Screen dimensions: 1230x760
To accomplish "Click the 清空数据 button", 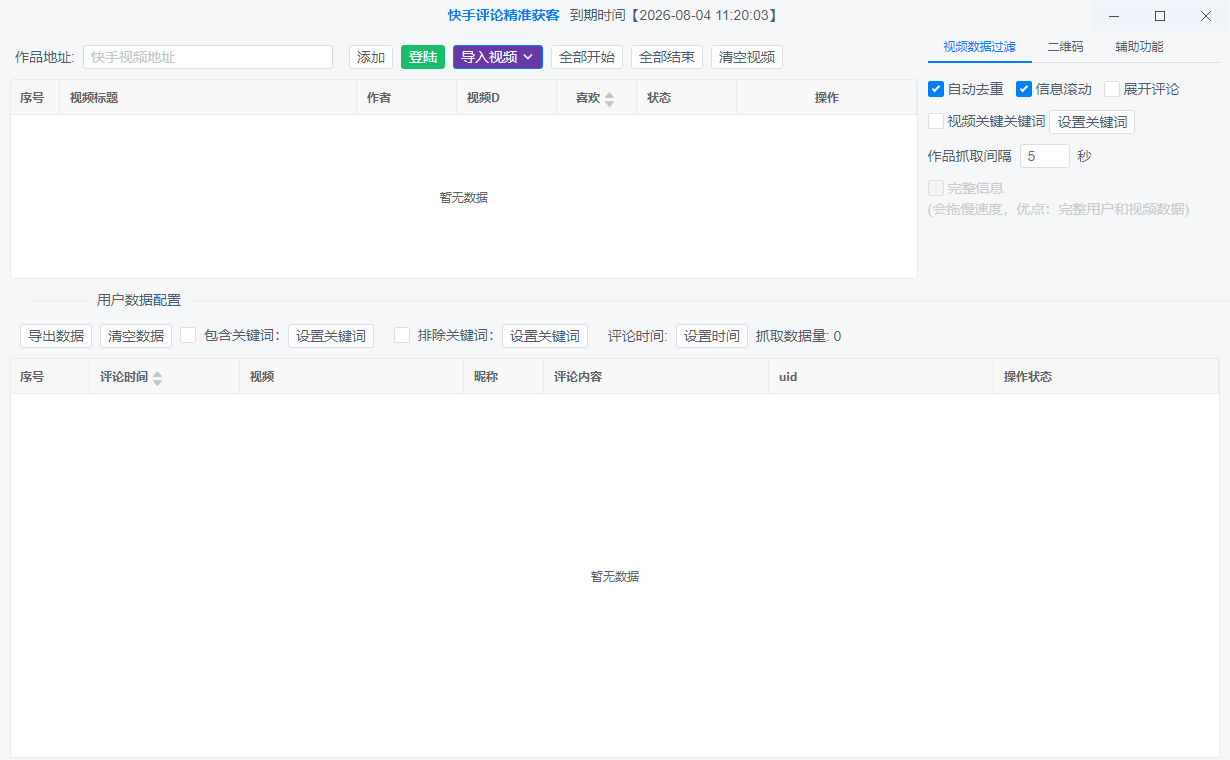I will coord(136,336).
